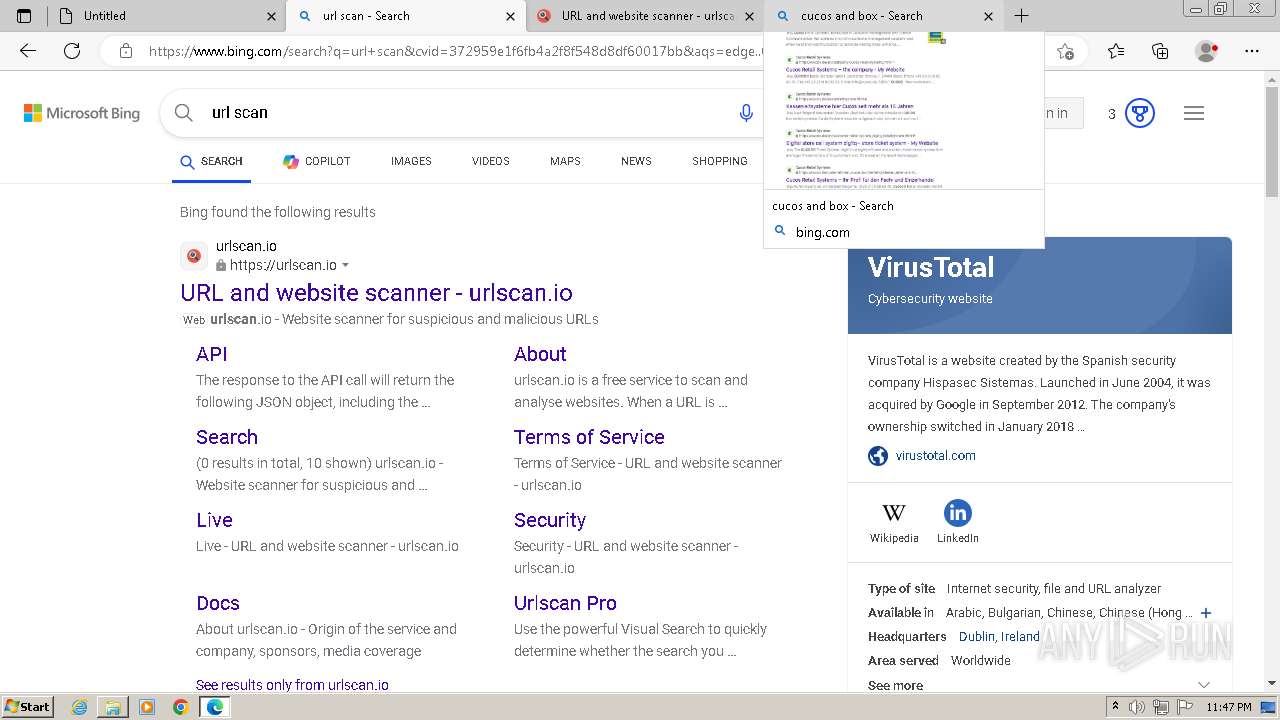Expand the Available in languages plus

1206,613
